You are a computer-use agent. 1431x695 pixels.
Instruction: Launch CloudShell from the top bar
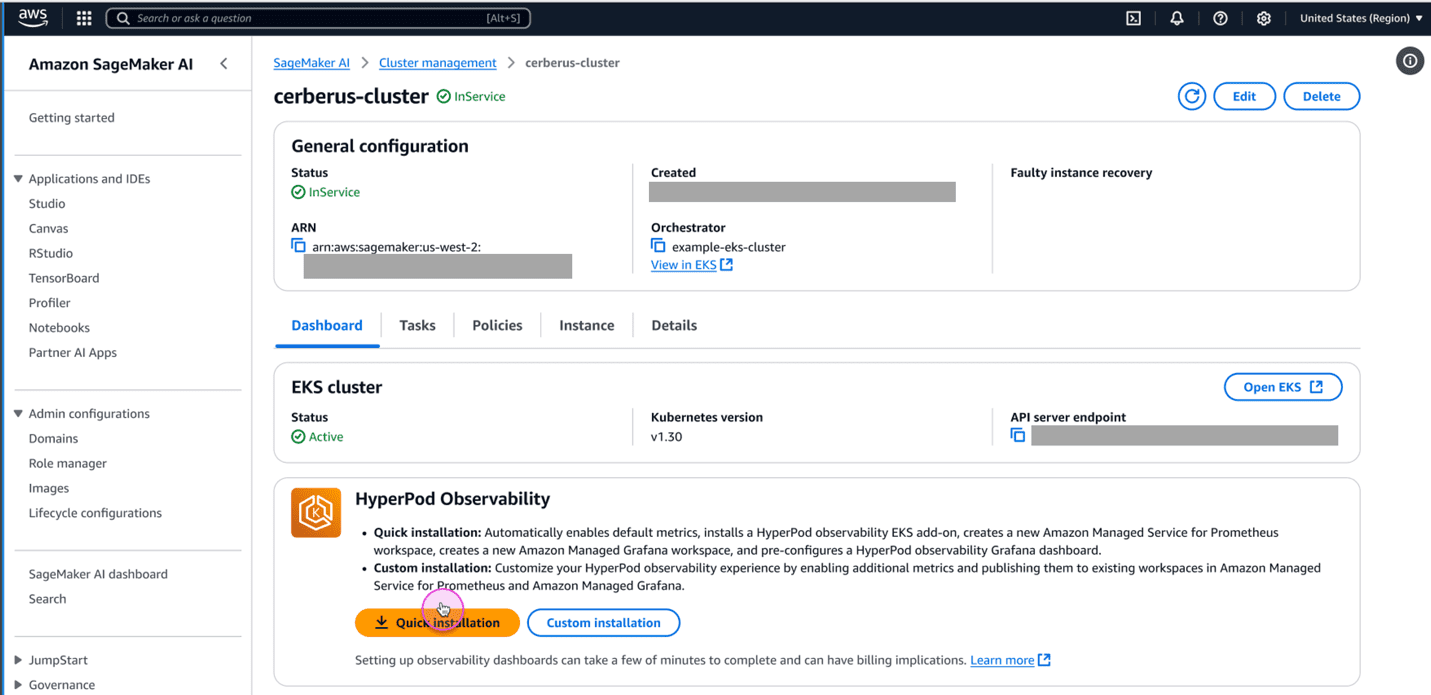tap(1133, 18)
